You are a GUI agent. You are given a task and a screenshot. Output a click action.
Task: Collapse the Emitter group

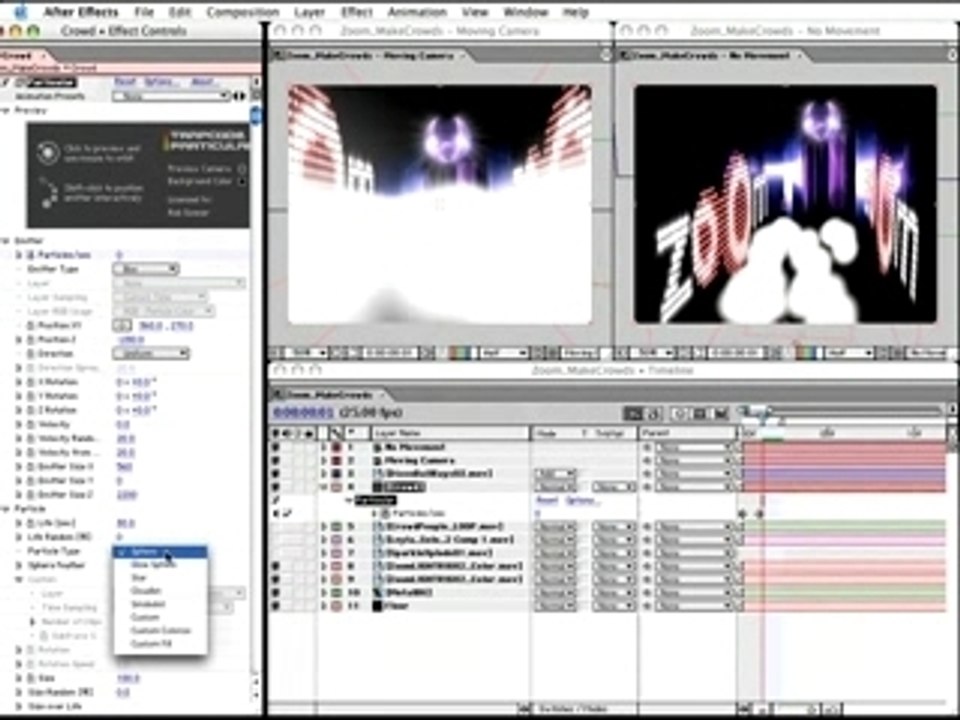point(6,241)
